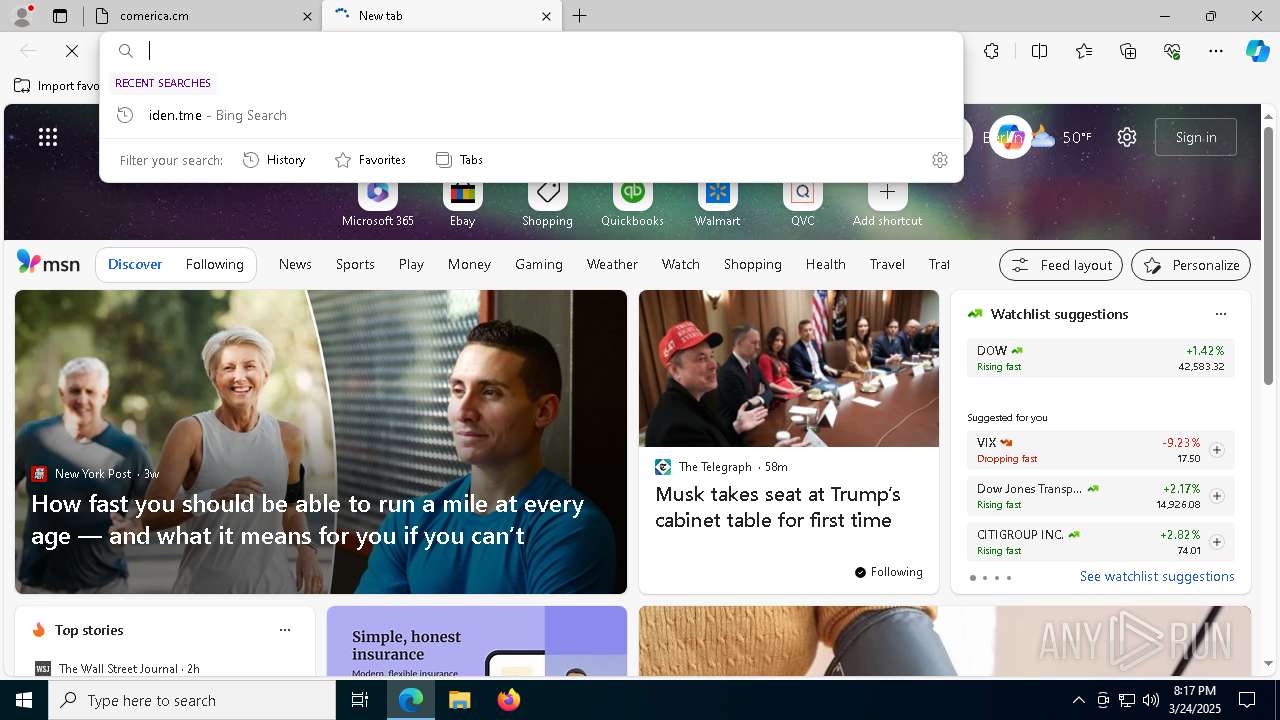Add VIX to watchlist

1216,450
